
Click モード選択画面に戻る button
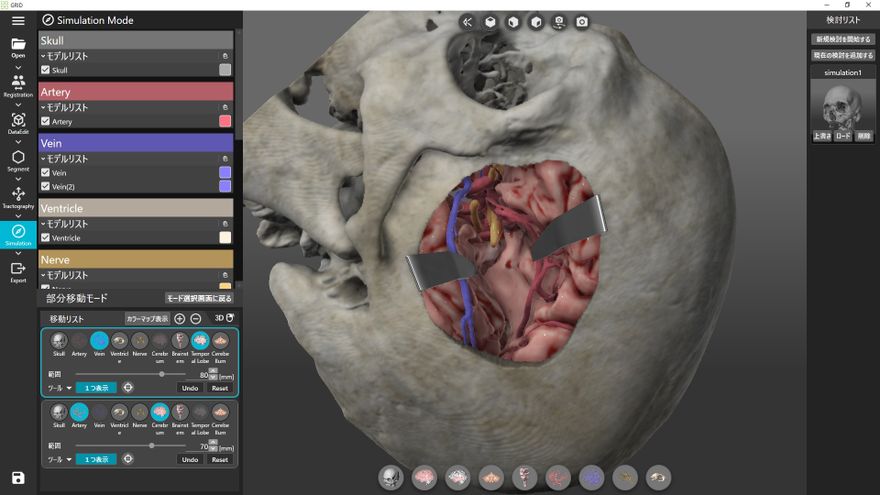(199, 298)
